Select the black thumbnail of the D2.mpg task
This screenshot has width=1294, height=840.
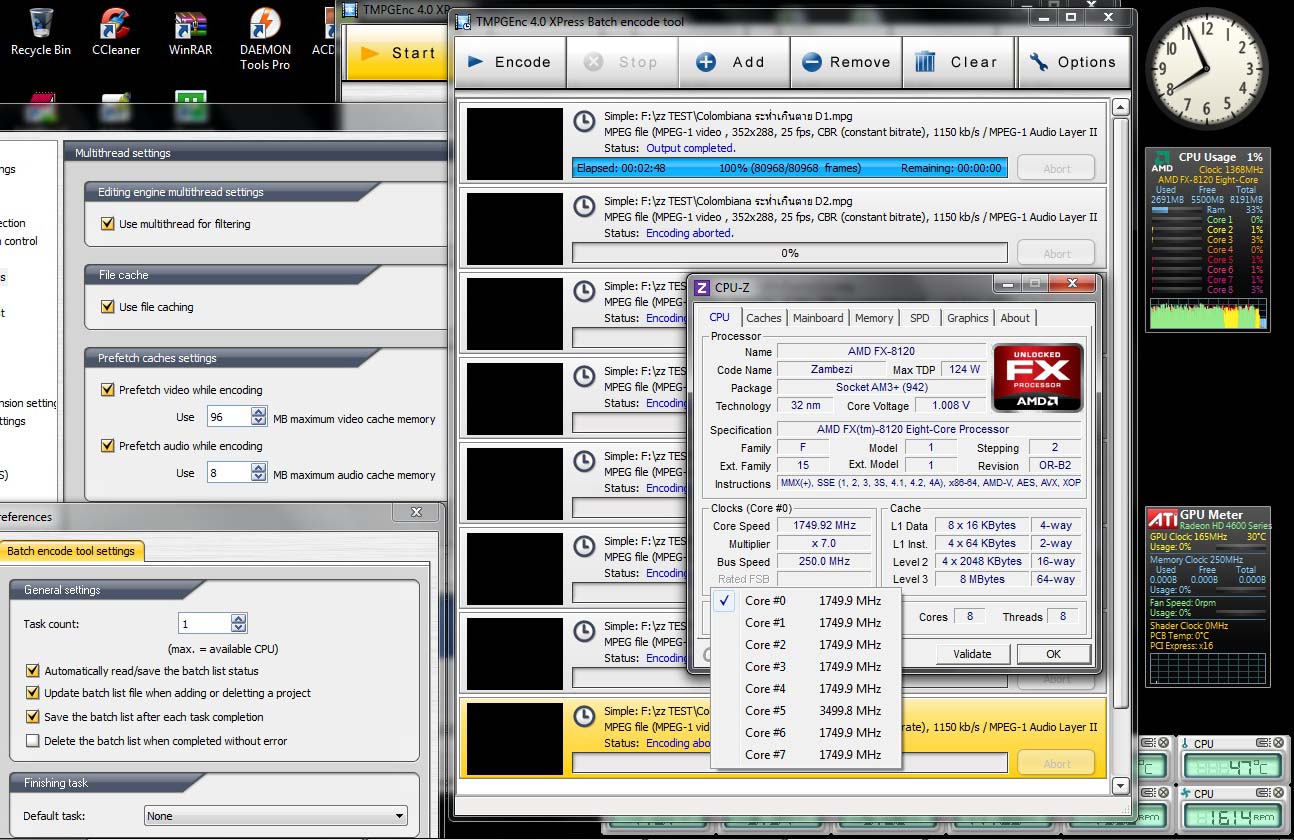tap(515, 229)
